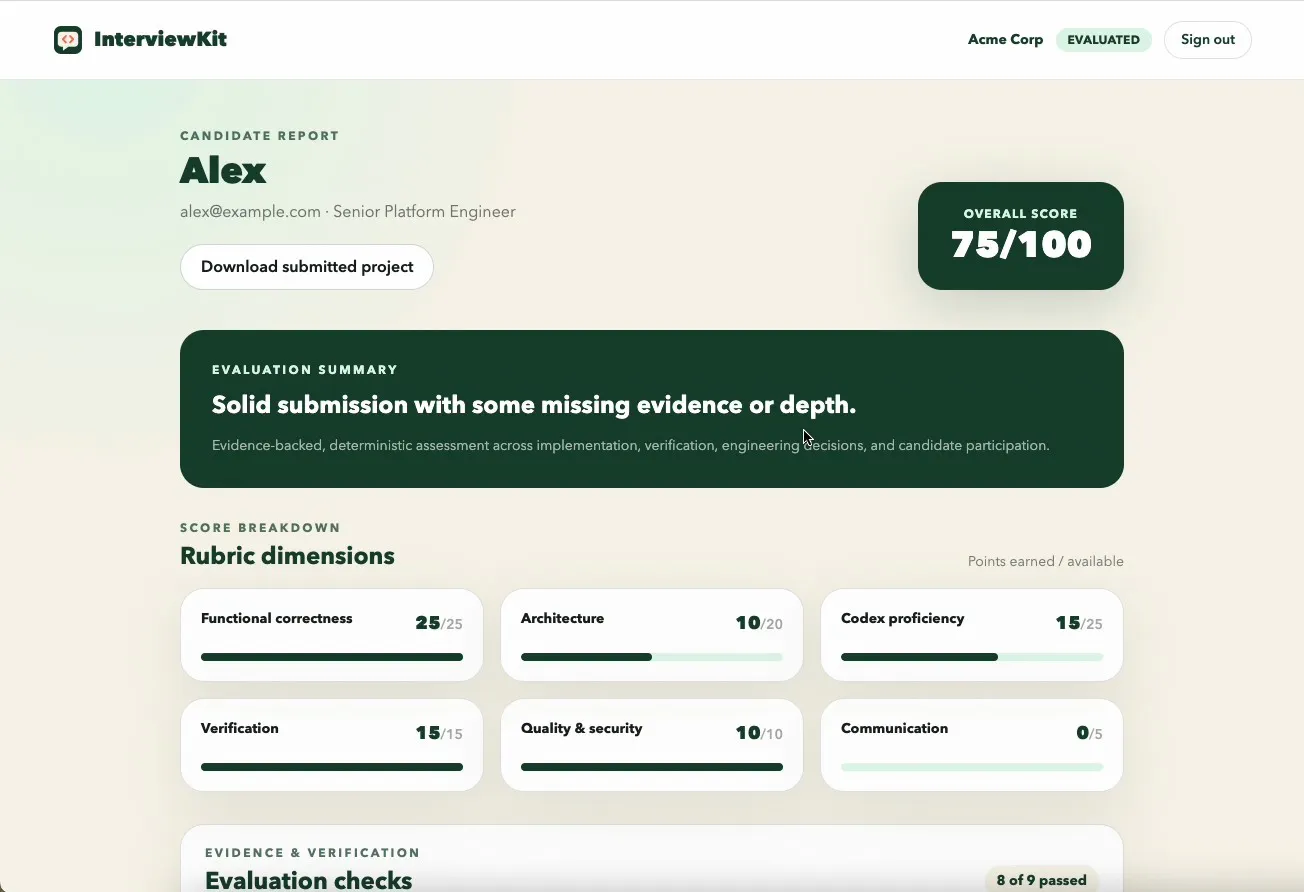1304x892 pixels.
Task: Click the SCORE BREAKDOWN label
Action: pos(260,528)
